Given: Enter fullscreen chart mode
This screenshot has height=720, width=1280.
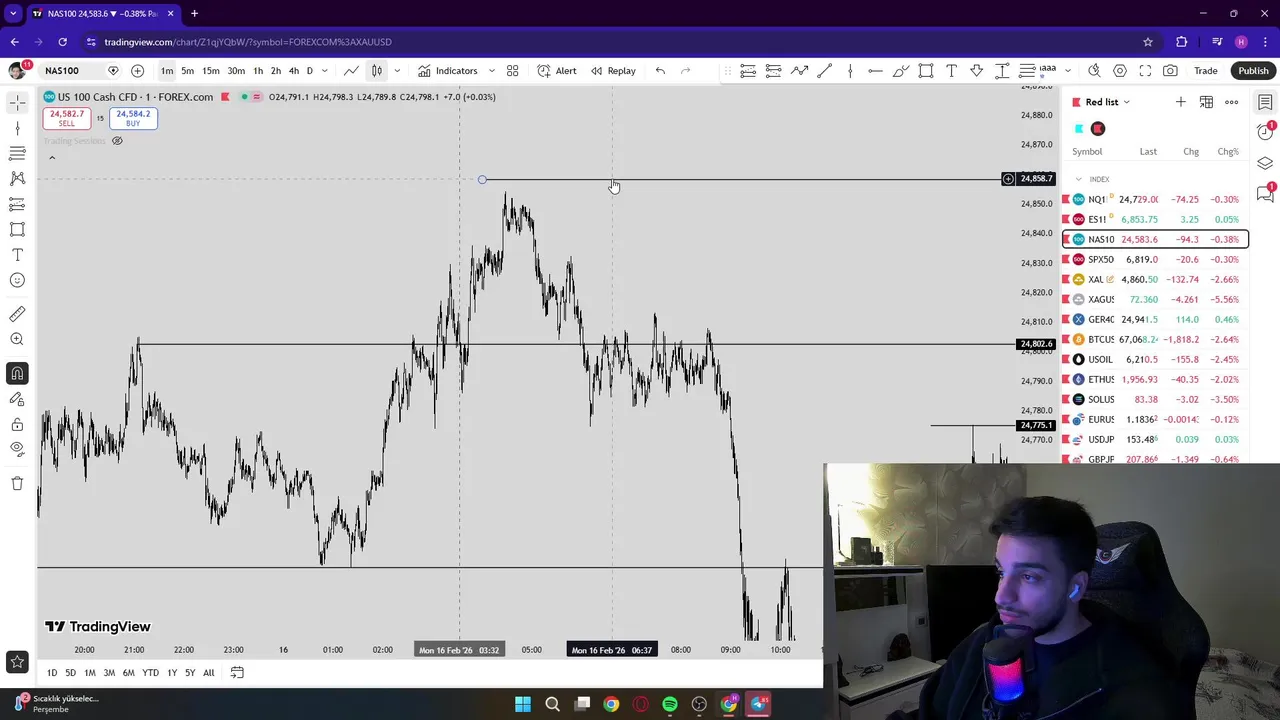Looking at the screenshot, I should [x=1145, y=71].
